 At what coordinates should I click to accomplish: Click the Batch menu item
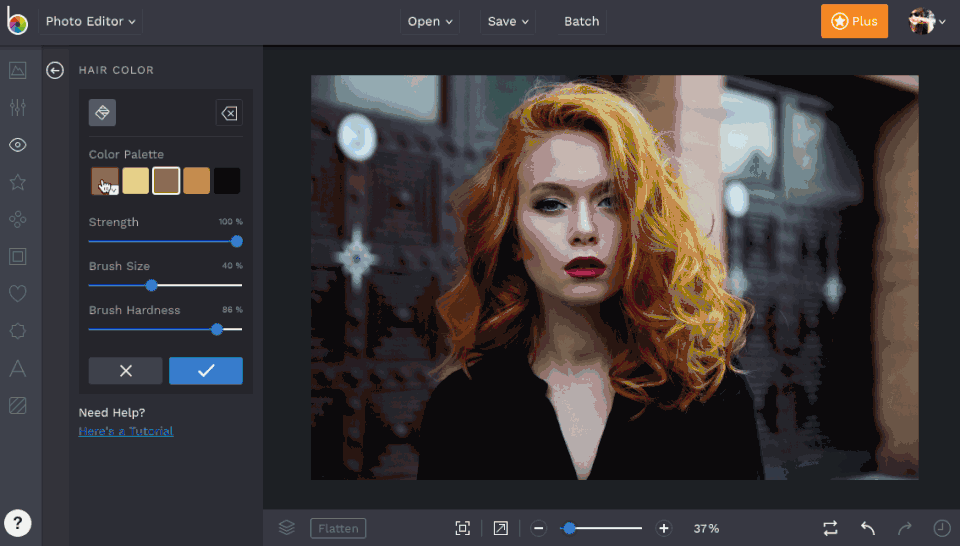pyautogui.click(x=581, y=21)
